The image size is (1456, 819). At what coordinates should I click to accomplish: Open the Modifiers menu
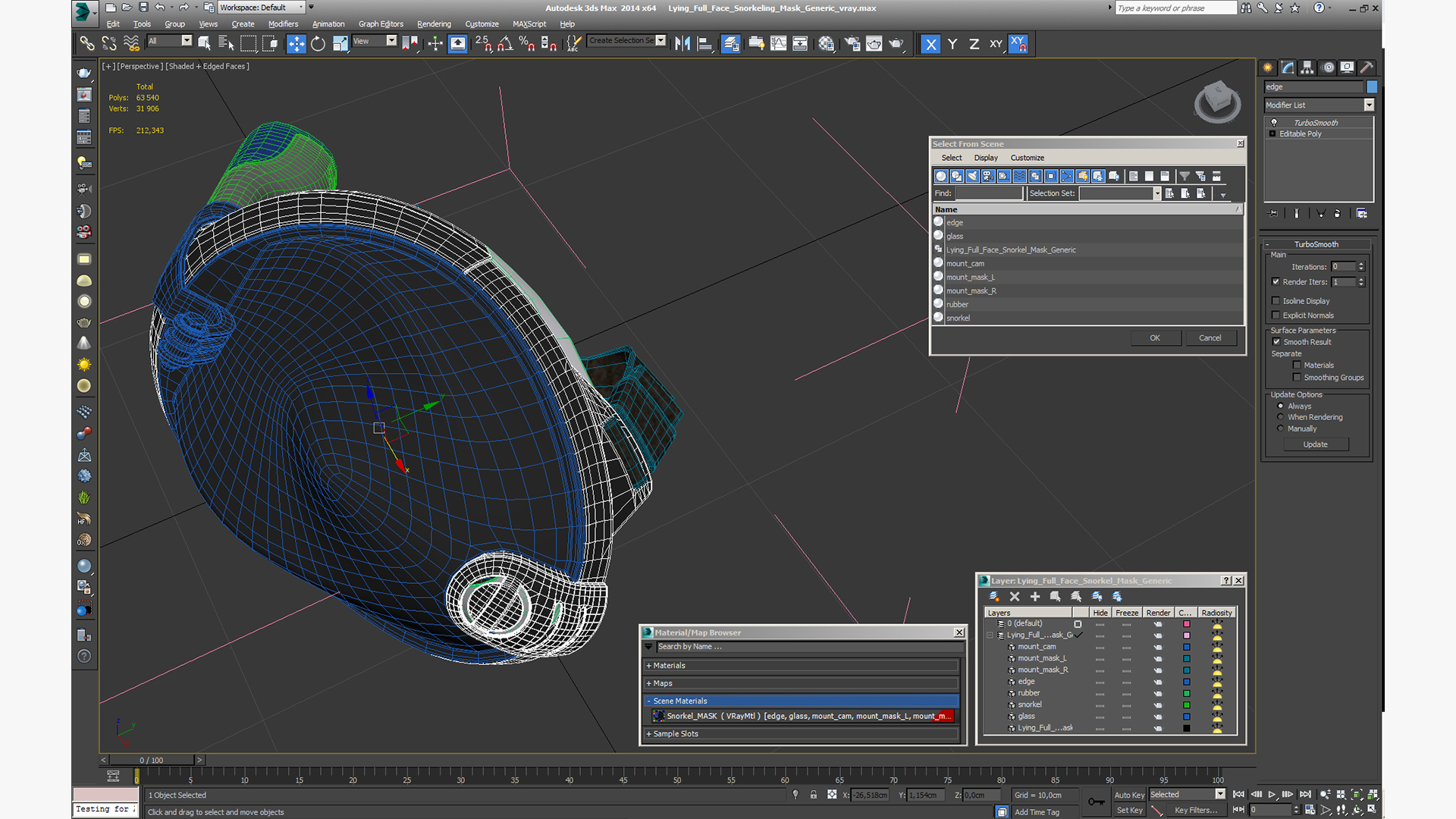(283, 24)
